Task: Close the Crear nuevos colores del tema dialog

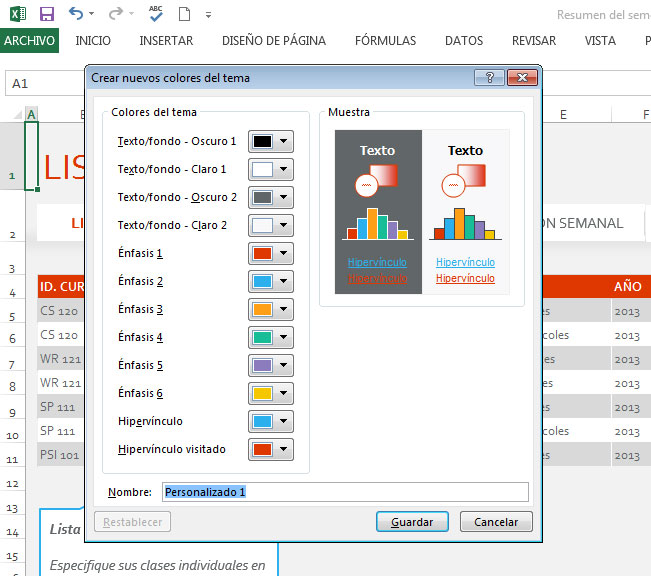Action: click(522, 78)
